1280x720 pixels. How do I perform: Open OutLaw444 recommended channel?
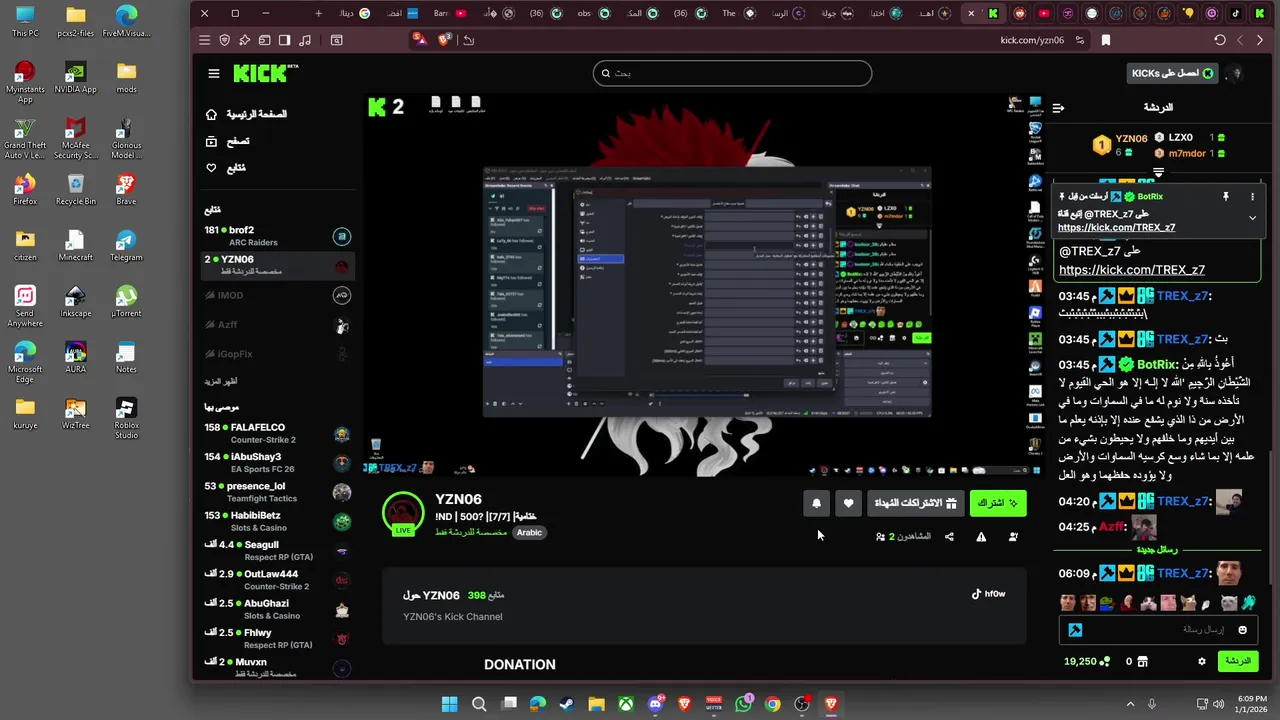pos(277,580)
